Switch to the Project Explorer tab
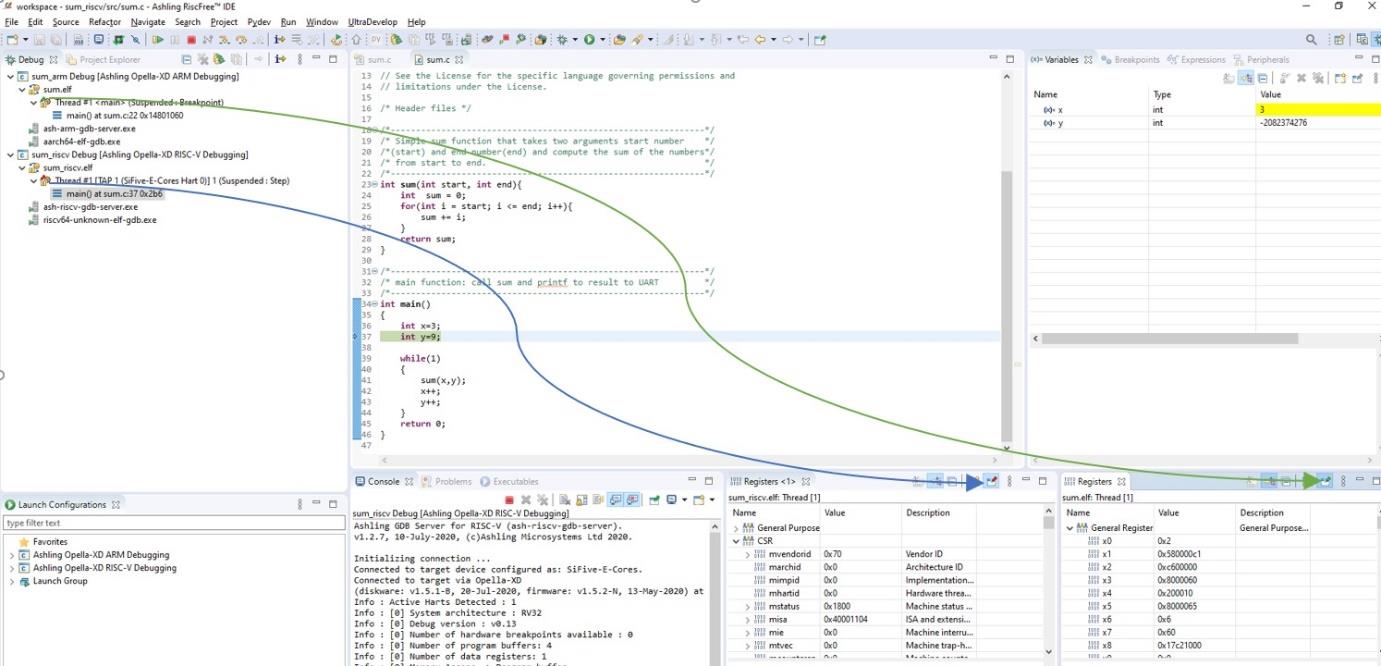The height and width of the screenshot is (666, 1381). (x=103, y=59)
